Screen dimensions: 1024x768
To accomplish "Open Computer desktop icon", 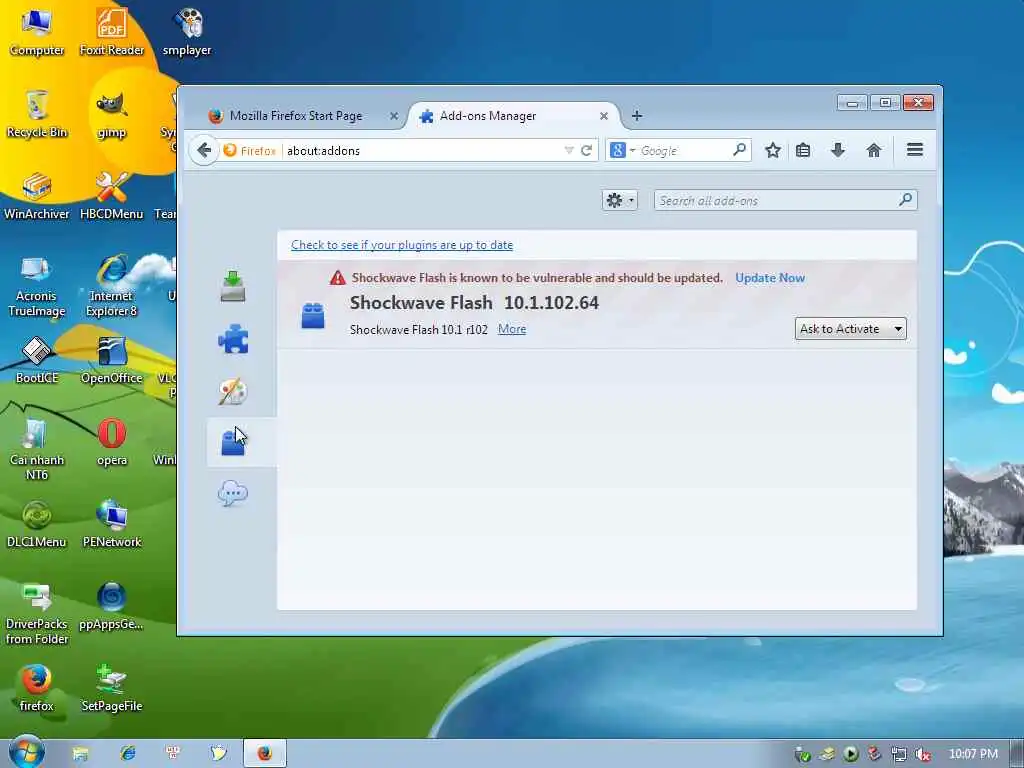I will click(x=37, y=31).
